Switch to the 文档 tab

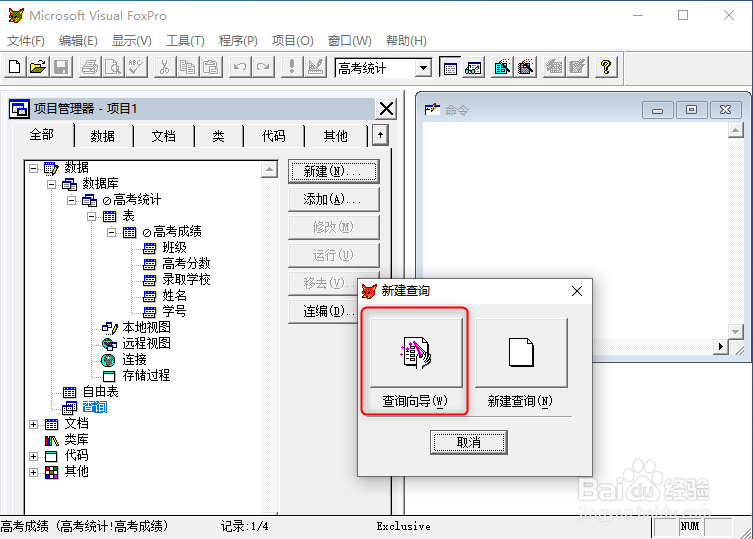[x=163, y=136]
